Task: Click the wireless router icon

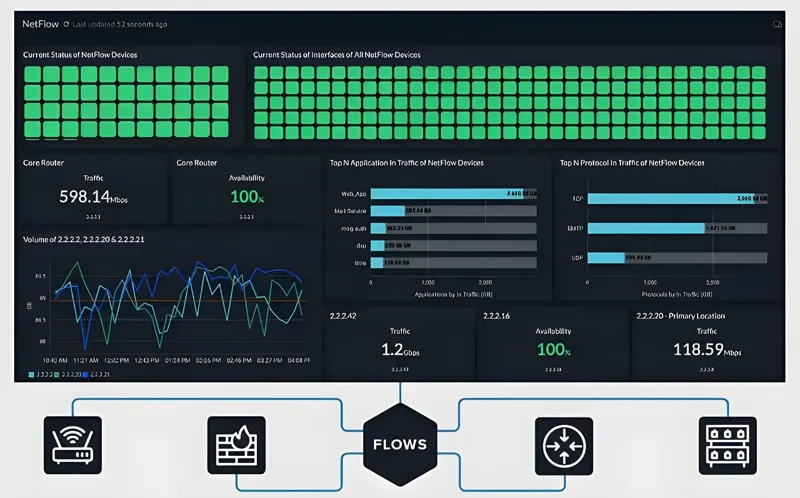Action: coord(73,444)
